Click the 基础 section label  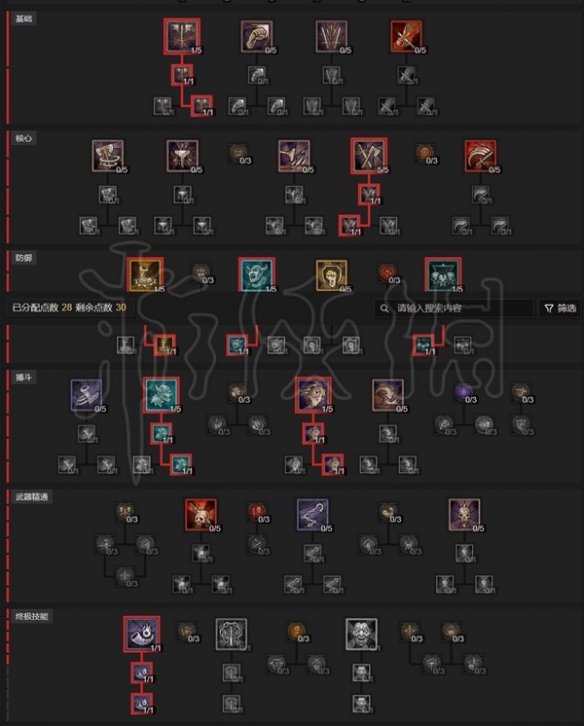[24, 19]
